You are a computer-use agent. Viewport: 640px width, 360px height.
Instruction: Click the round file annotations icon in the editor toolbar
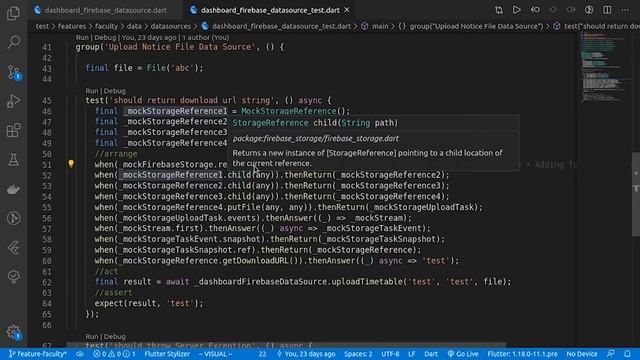[589, 10]
